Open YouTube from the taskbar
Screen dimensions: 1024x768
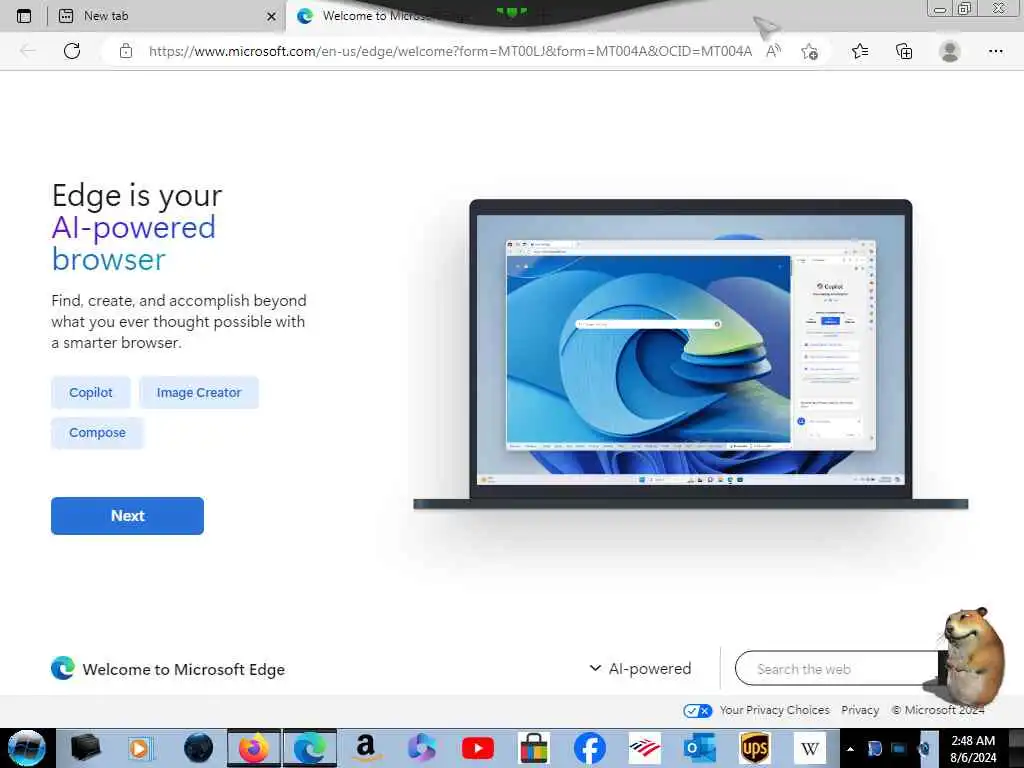(478, 748)
